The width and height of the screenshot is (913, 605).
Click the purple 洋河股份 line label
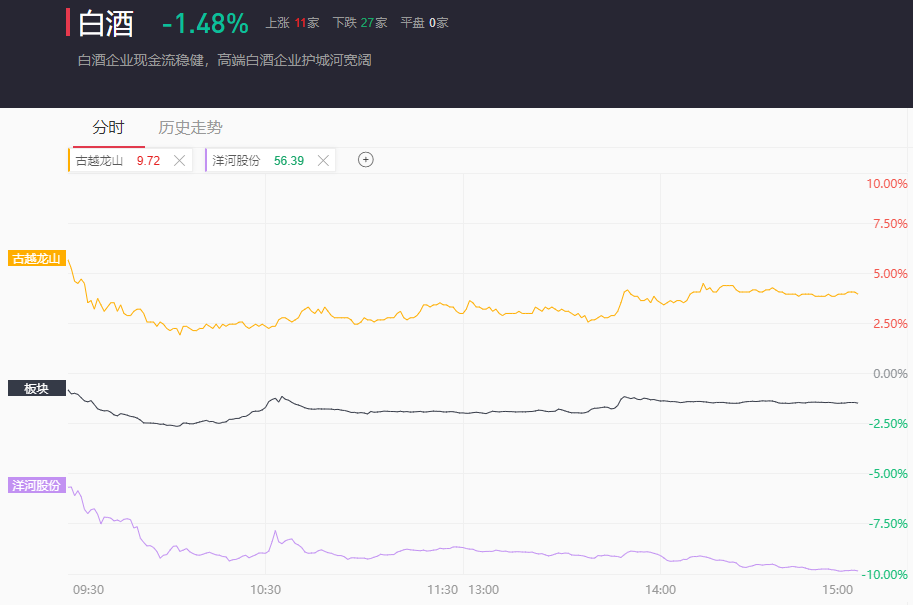pyautogui.click(x=36, y=486)
